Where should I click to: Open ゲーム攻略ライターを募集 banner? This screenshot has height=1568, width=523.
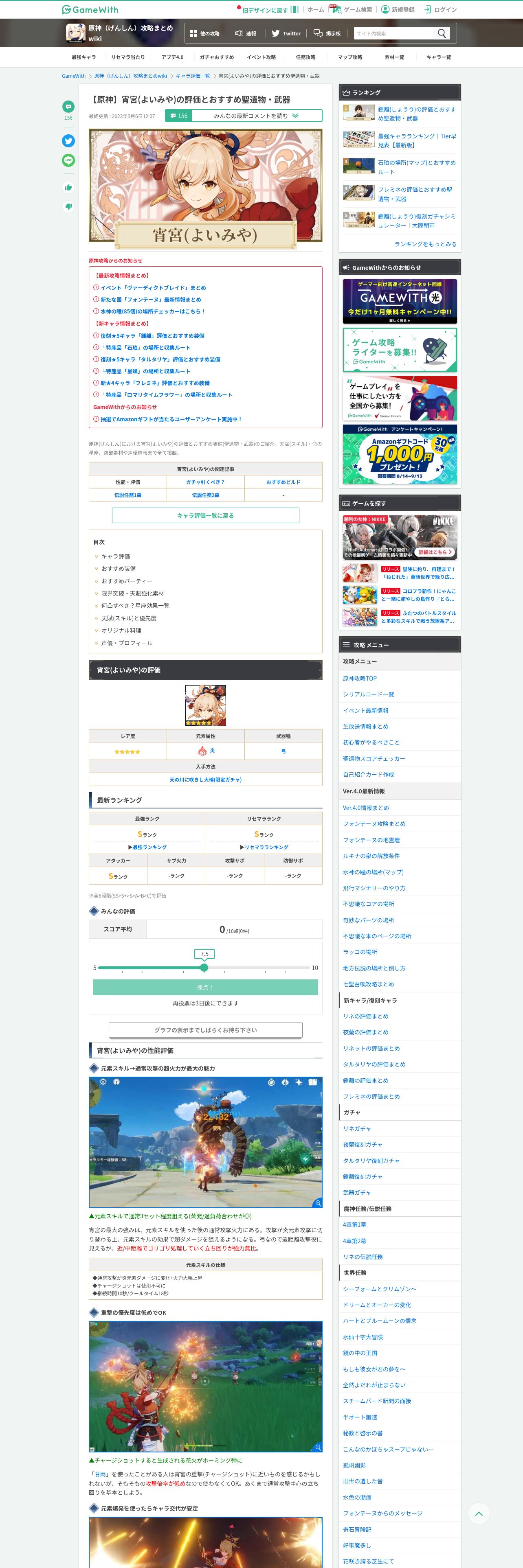(x=400, y=350)
